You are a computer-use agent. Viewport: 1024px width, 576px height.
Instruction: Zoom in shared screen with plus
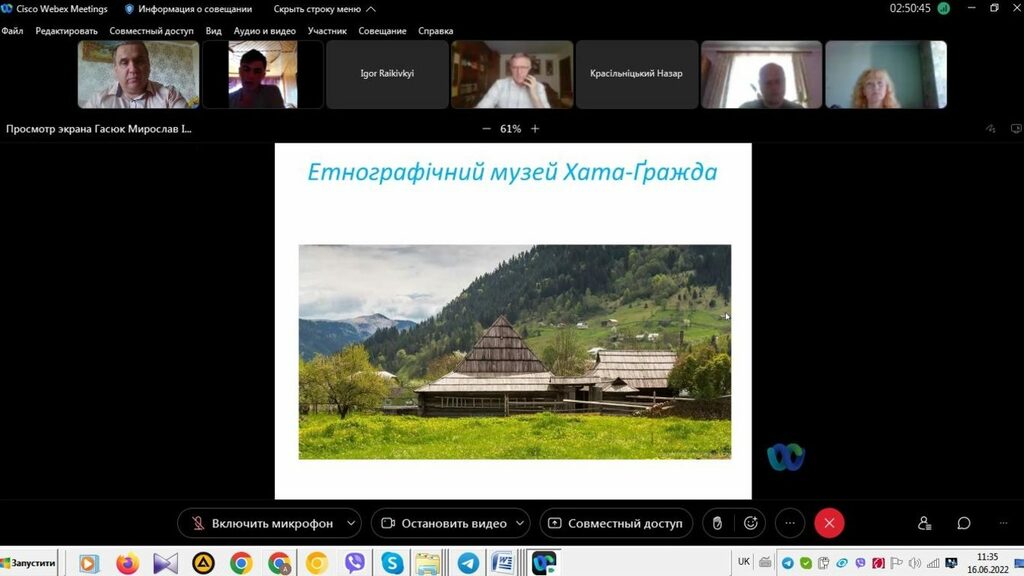pyautogui.click(x=535, y=129)
